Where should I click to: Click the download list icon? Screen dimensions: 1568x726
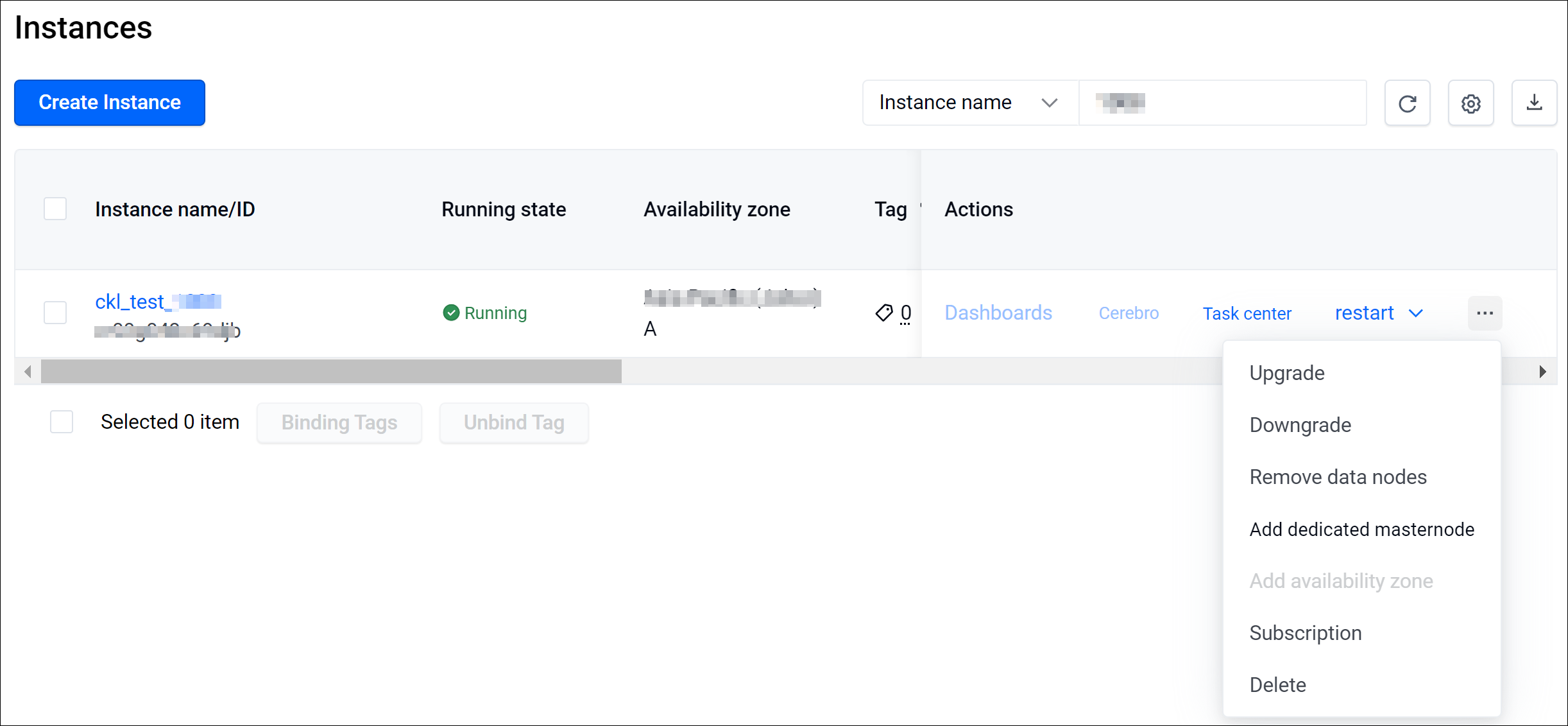[1534, 103]
